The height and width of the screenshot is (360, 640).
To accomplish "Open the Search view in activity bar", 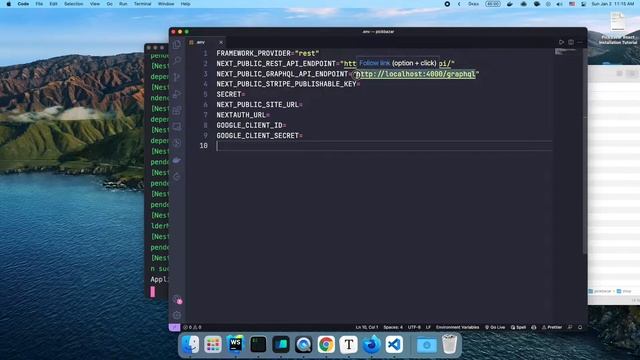I will pyautogui.click(x=177, y=60).
